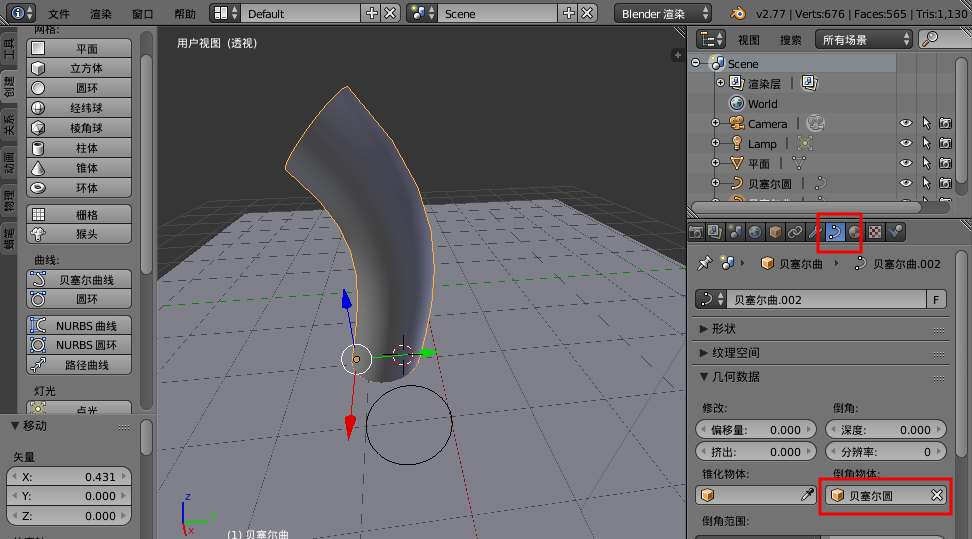972x539 pixels.
Task: Expand the 纹理空间 panel
Action: (735, 353)
